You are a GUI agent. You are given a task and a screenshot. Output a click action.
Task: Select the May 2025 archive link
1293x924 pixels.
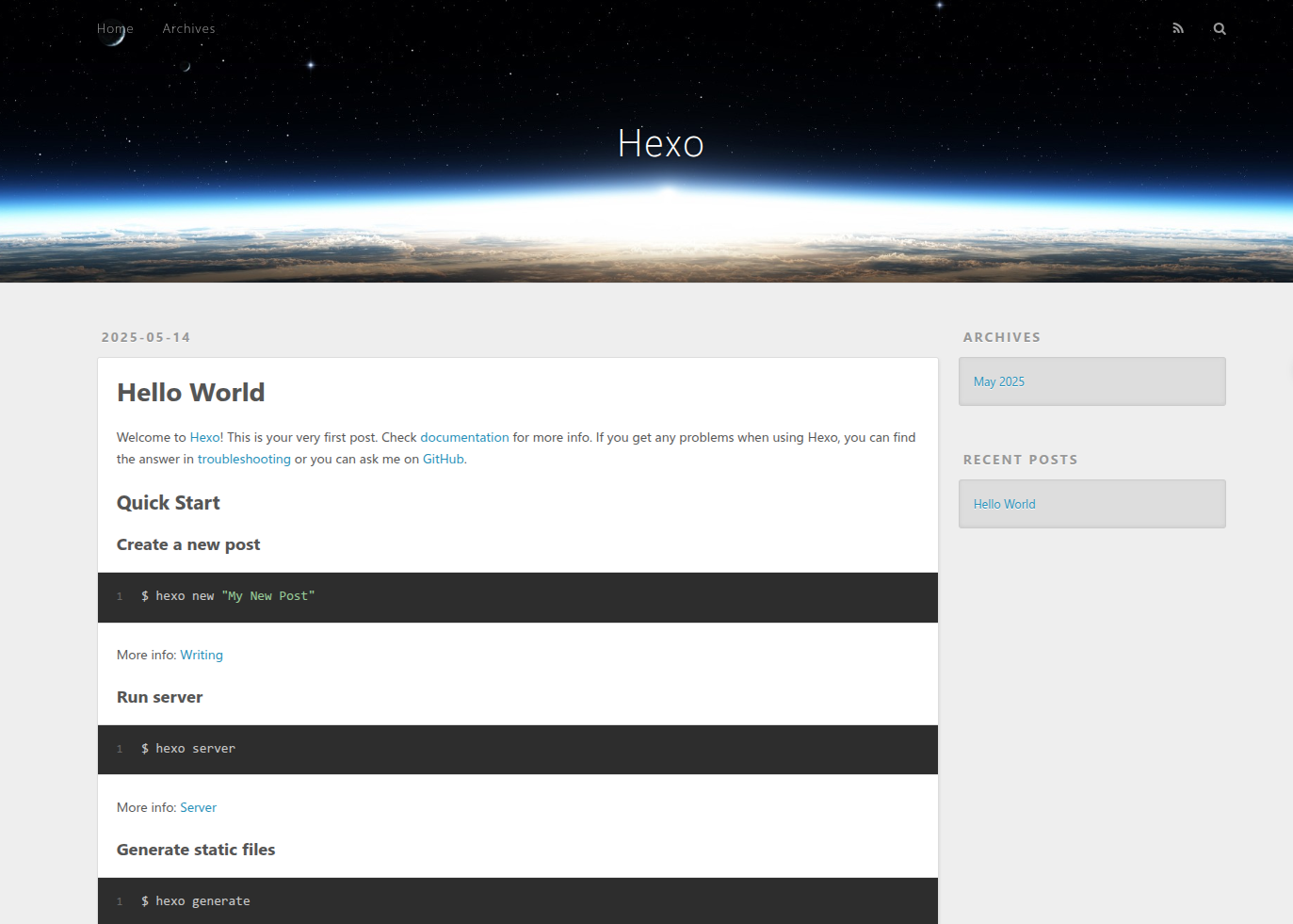coord(999,381)
